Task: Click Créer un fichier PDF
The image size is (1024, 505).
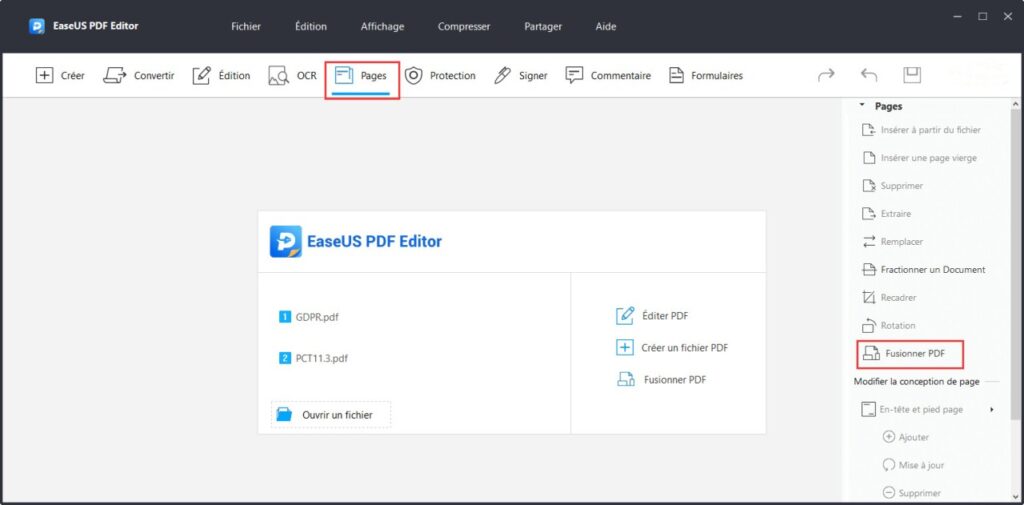Action: 672,348
